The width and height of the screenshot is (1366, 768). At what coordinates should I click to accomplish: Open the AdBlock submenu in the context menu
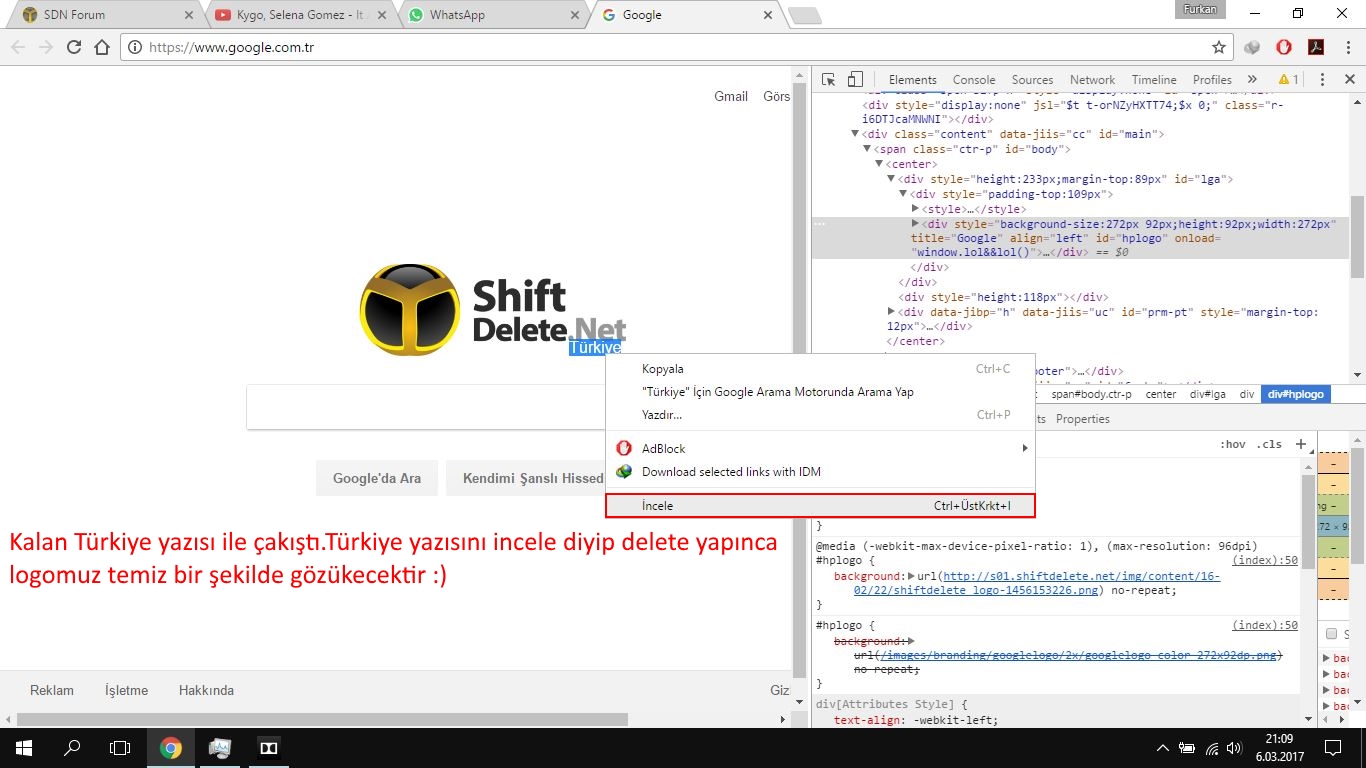(820, 449)
